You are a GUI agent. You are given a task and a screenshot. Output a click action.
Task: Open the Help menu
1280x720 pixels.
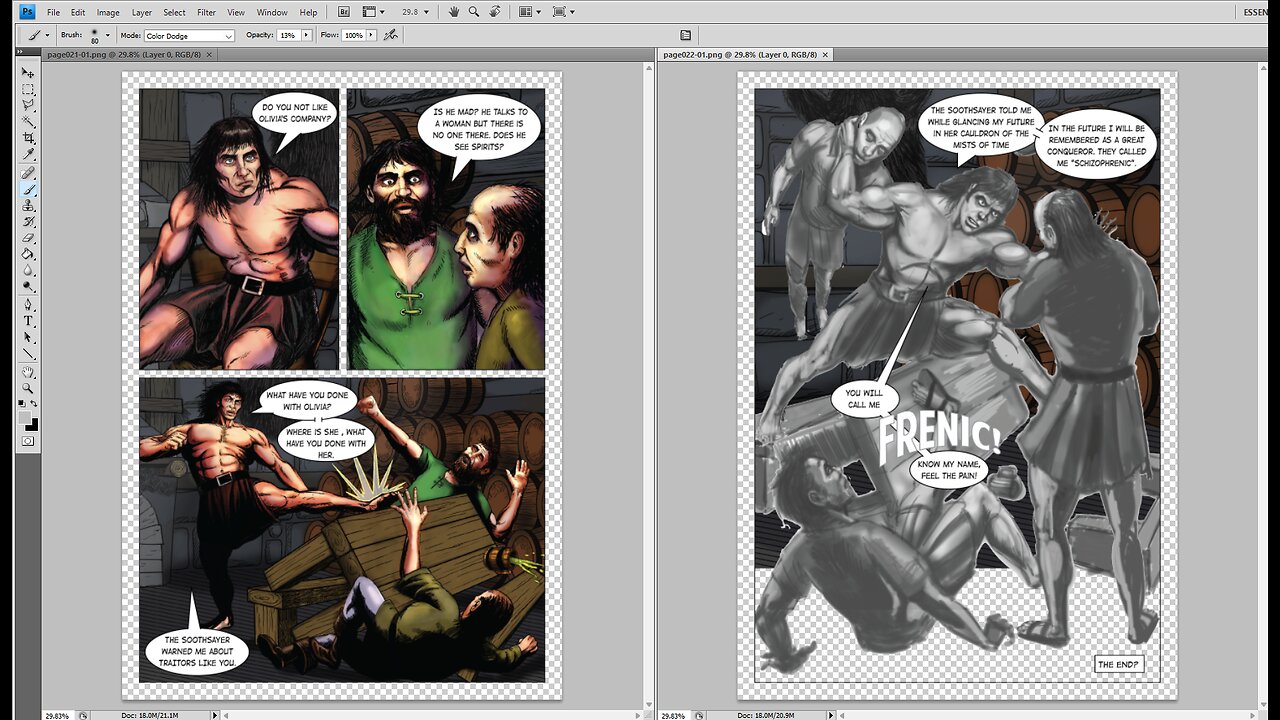pyautogui.click(x=309, y=12)
